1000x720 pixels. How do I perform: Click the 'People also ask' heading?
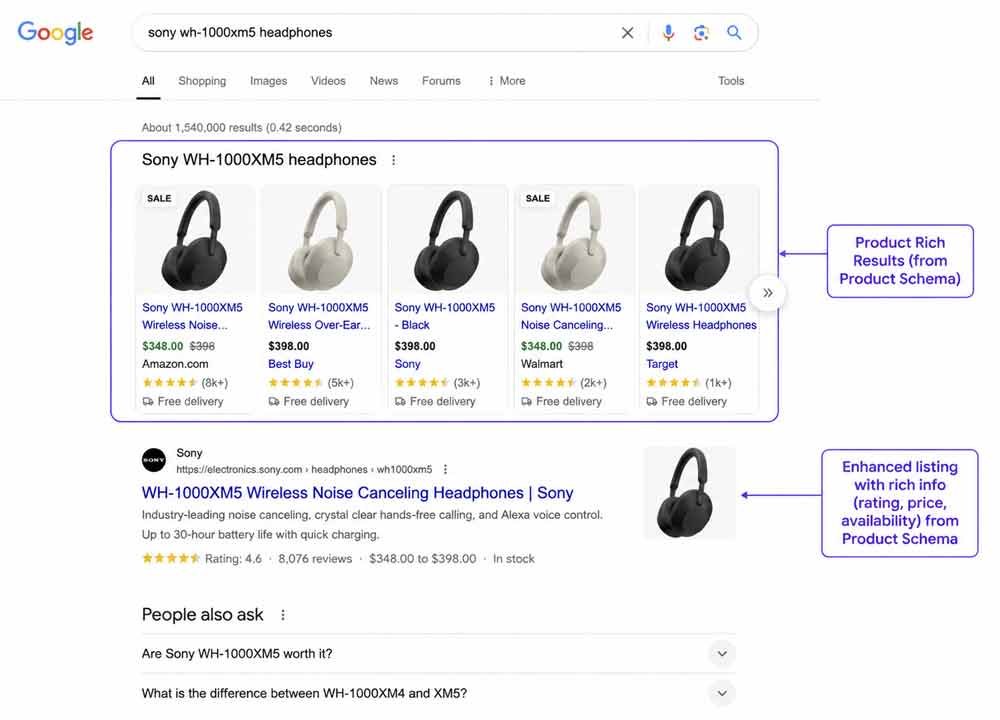pyautogui.click(x=202, y=615)
